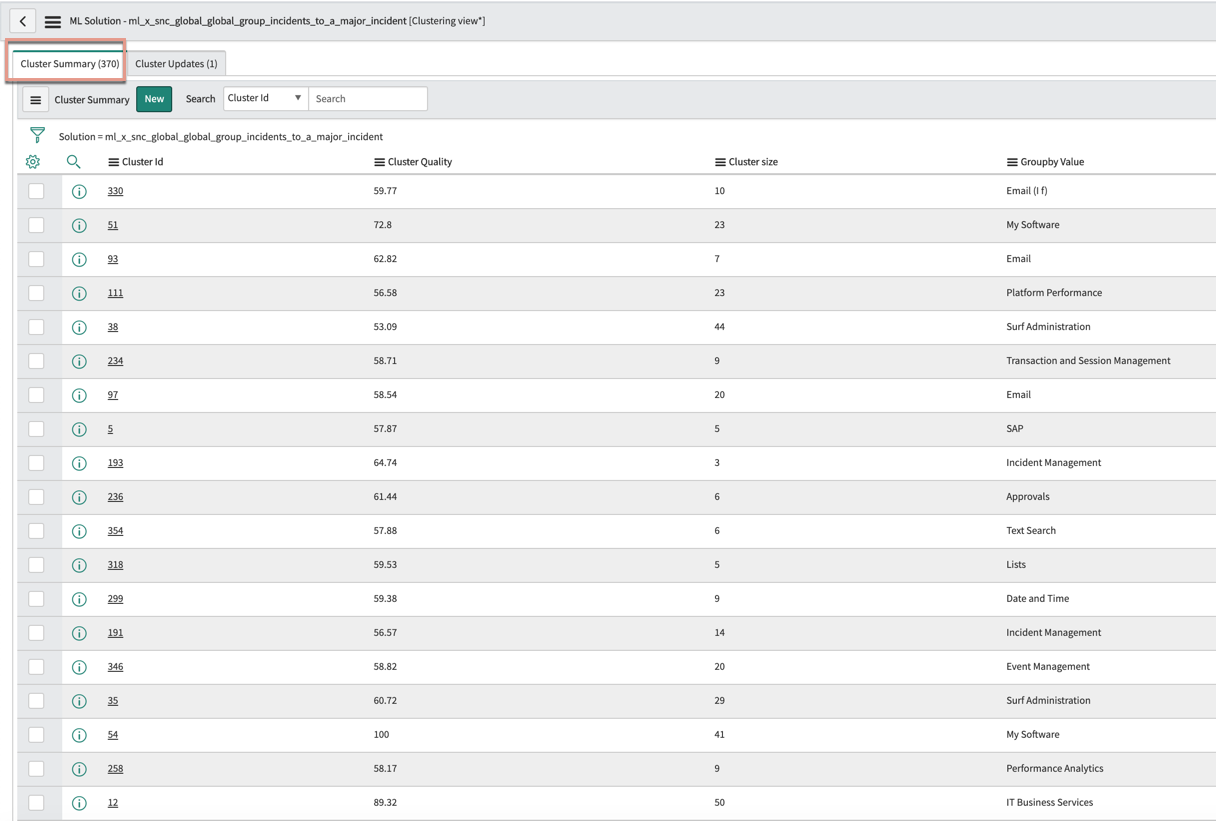This screenshot has height=821, width=1216.
Task: Check the box for cluster 330 row
Action: click(x=36, y=190)
